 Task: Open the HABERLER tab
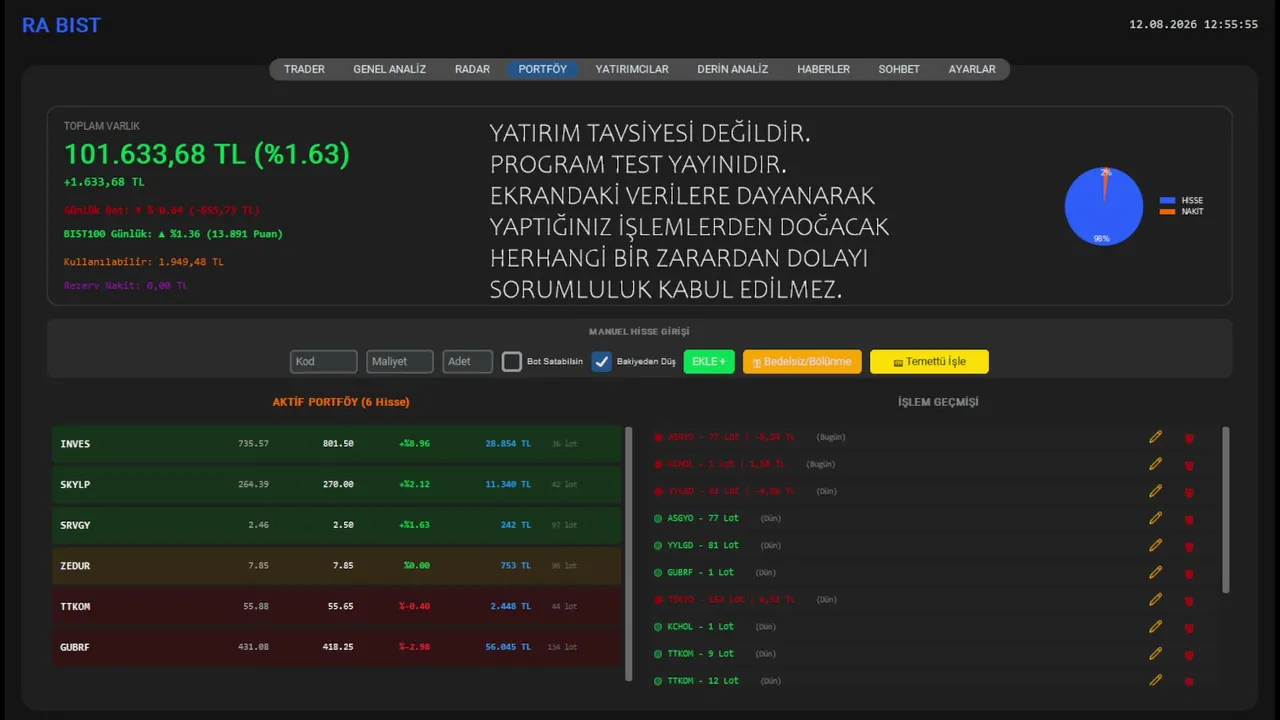pyautogui.click(x=823, y=69)
